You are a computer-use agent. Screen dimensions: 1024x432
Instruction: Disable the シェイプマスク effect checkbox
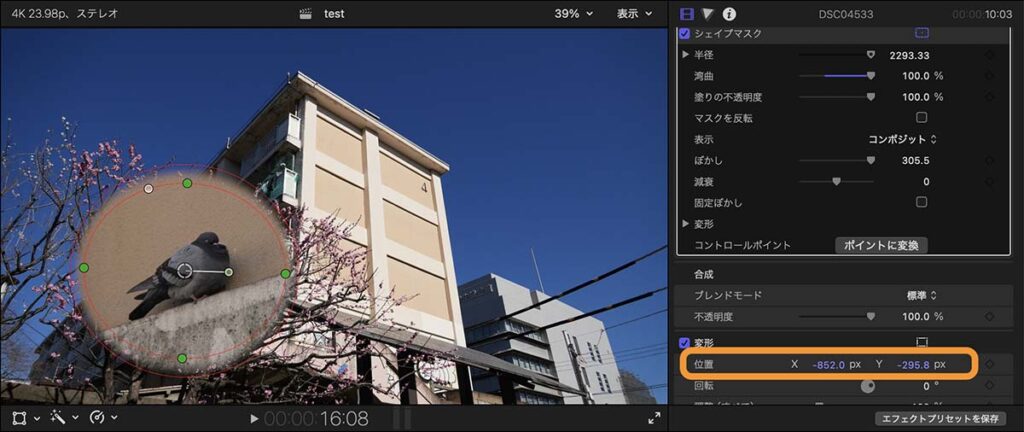(x=685, y=34)
